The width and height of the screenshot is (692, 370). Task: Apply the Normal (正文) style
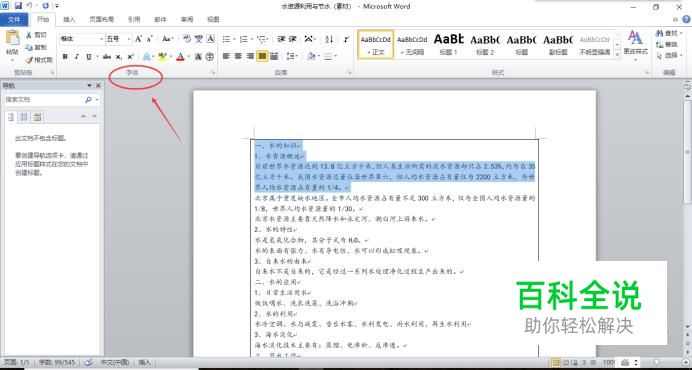[x=376, y=45]
